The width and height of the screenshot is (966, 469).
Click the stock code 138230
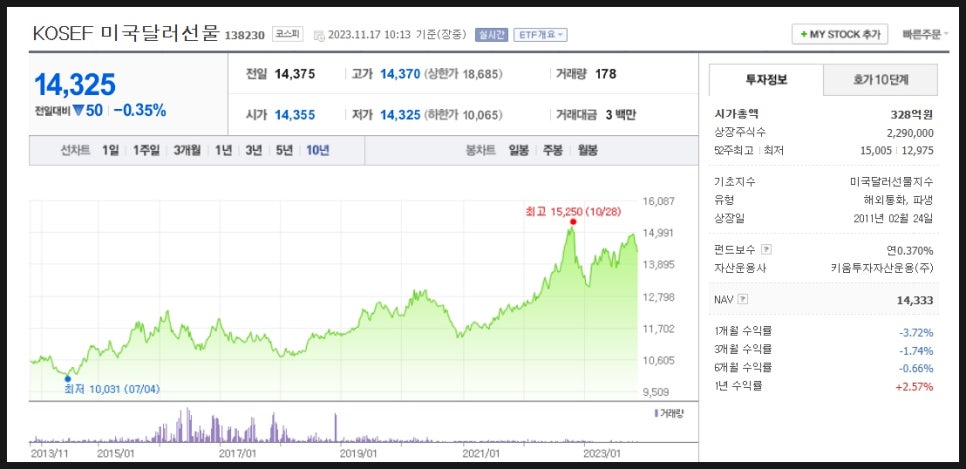point(245,36)
